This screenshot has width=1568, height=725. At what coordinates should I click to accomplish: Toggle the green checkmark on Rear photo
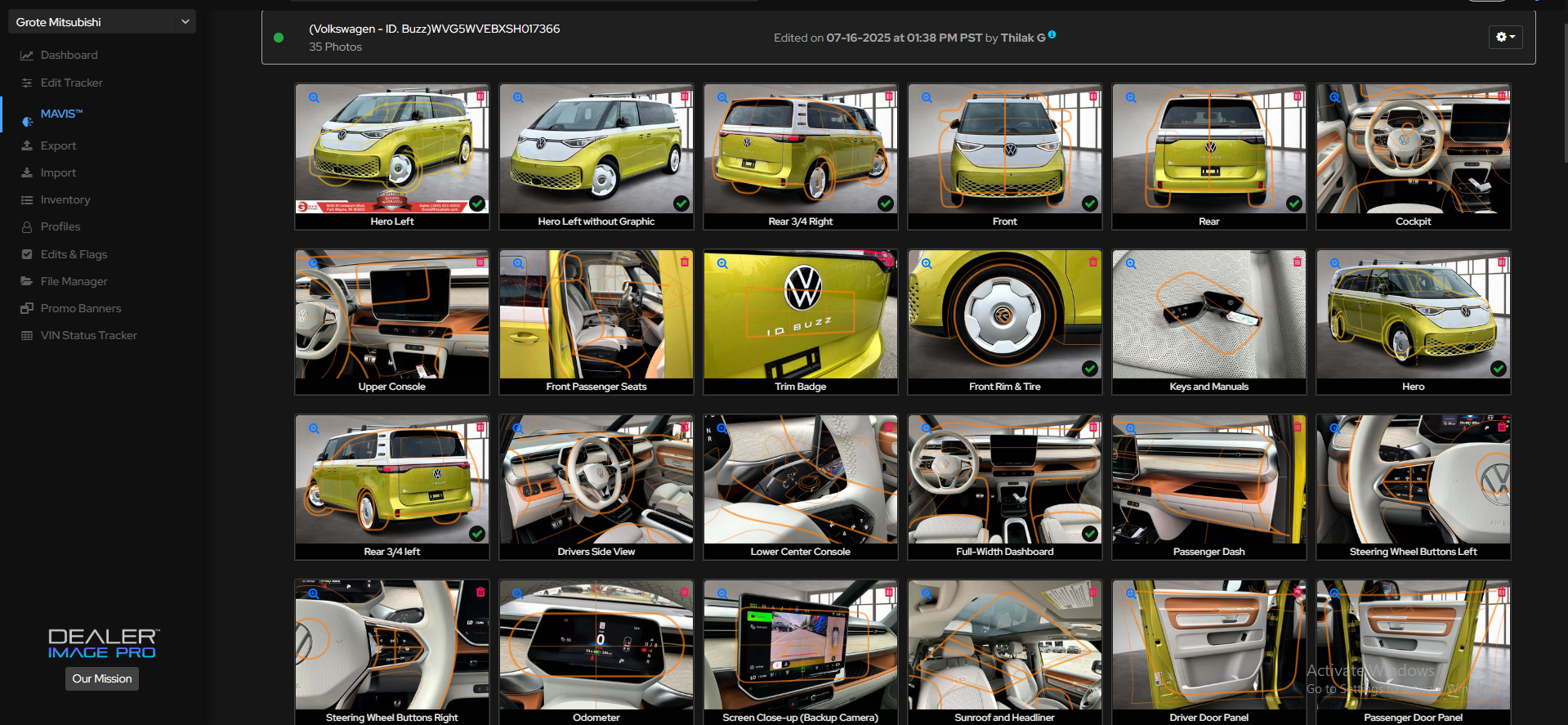[x=1294, y=204]
